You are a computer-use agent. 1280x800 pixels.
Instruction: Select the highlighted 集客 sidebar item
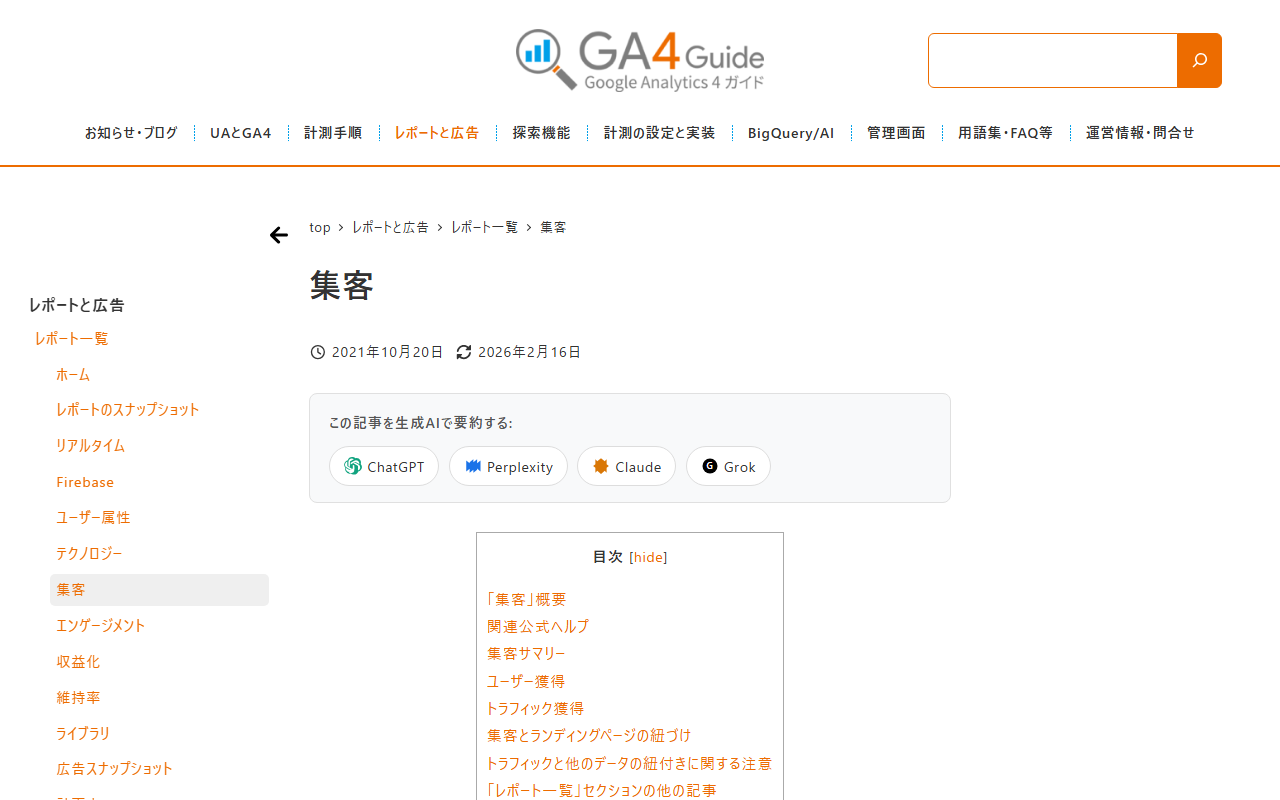pos(159,590)
